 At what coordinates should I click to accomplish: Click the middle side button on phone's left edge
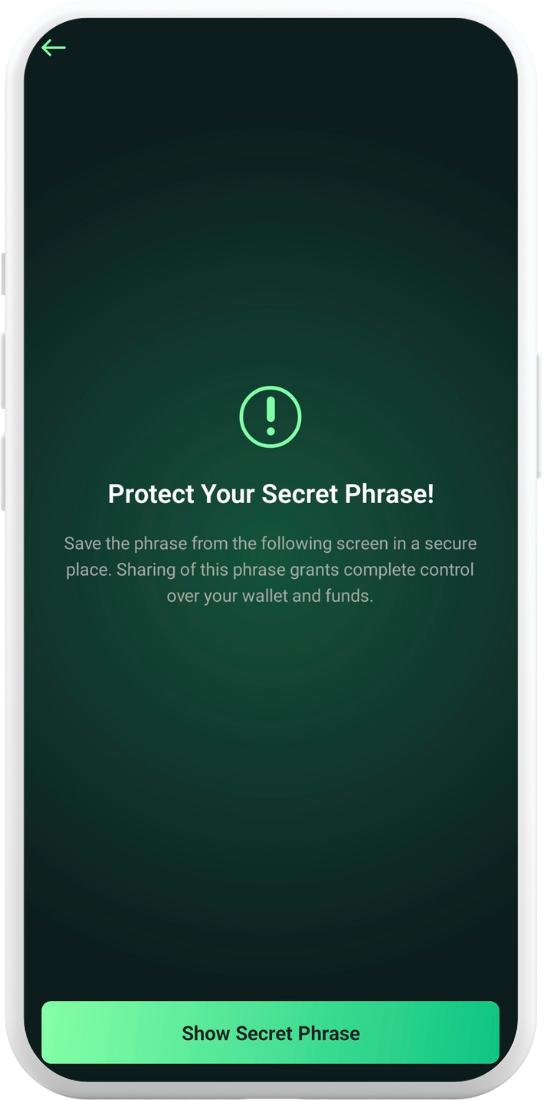point(4,370)
